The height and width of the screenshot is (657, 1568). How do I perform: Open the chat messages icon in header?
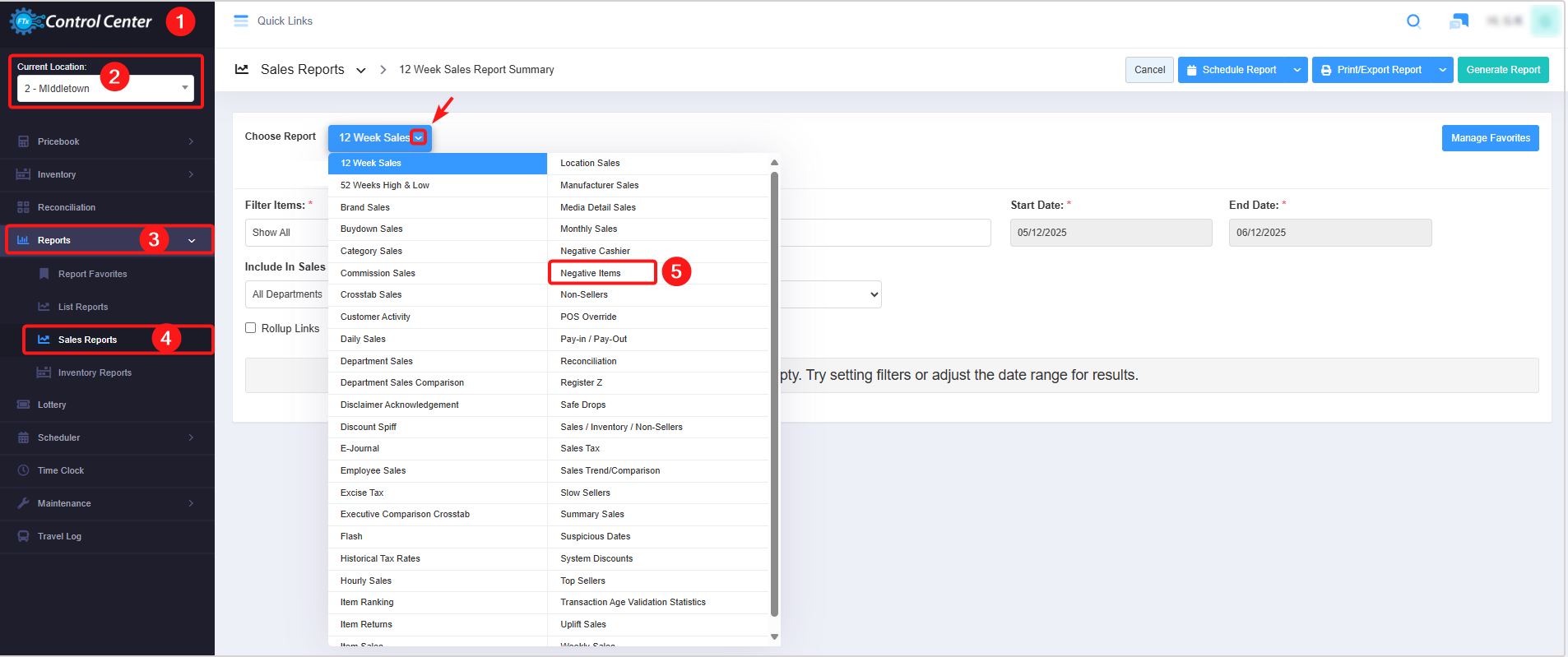pyautogui.click(x=1459, y=21)
